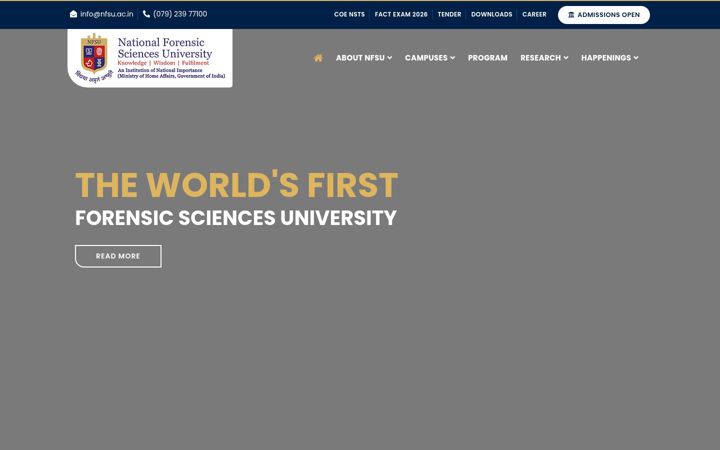
Task: Click the envelope icon beside info@nfsu.ac.in
Action: click(73, 14)
